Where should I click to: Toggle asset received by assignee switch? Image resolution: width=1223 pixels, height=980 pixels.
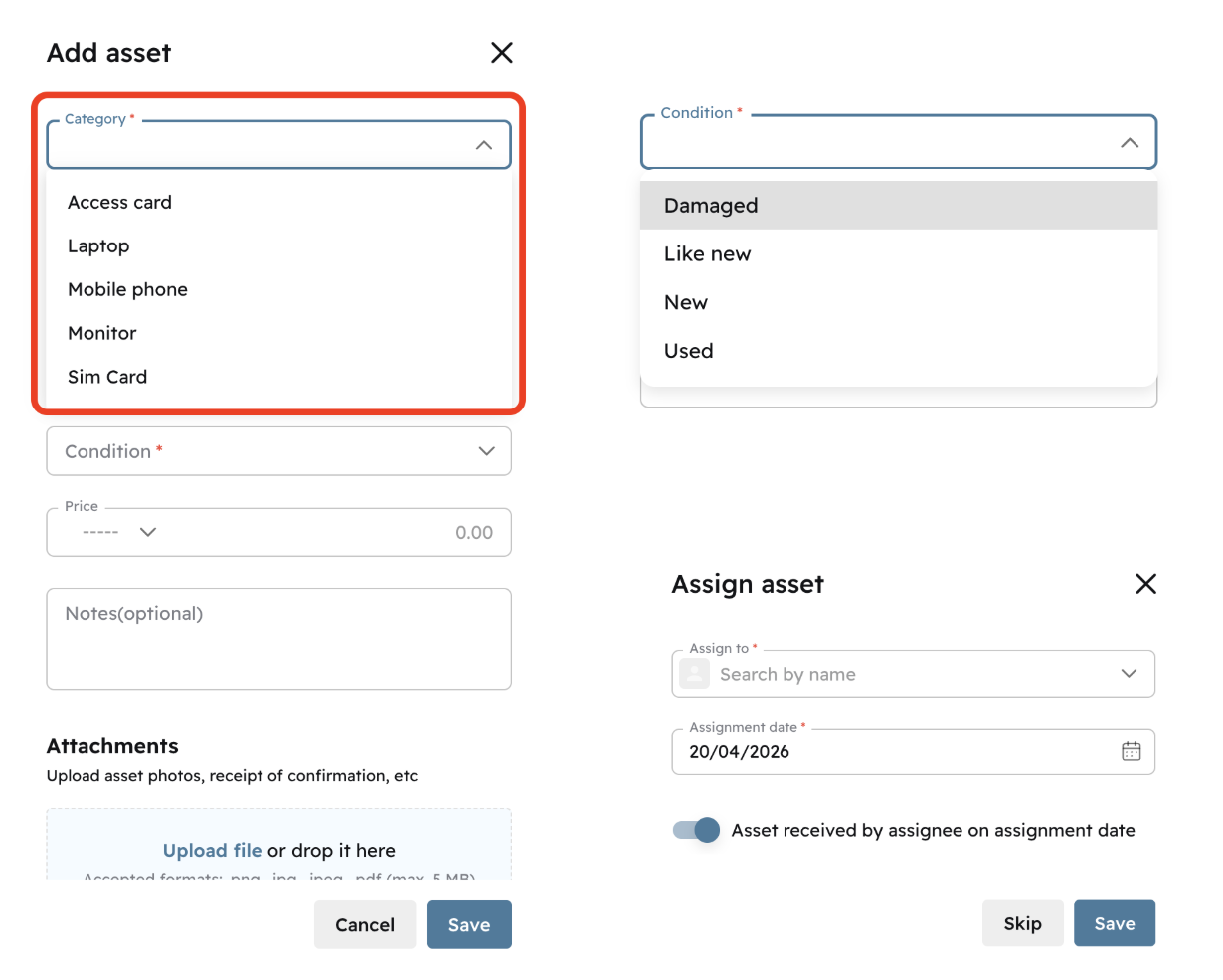(696, 830)
